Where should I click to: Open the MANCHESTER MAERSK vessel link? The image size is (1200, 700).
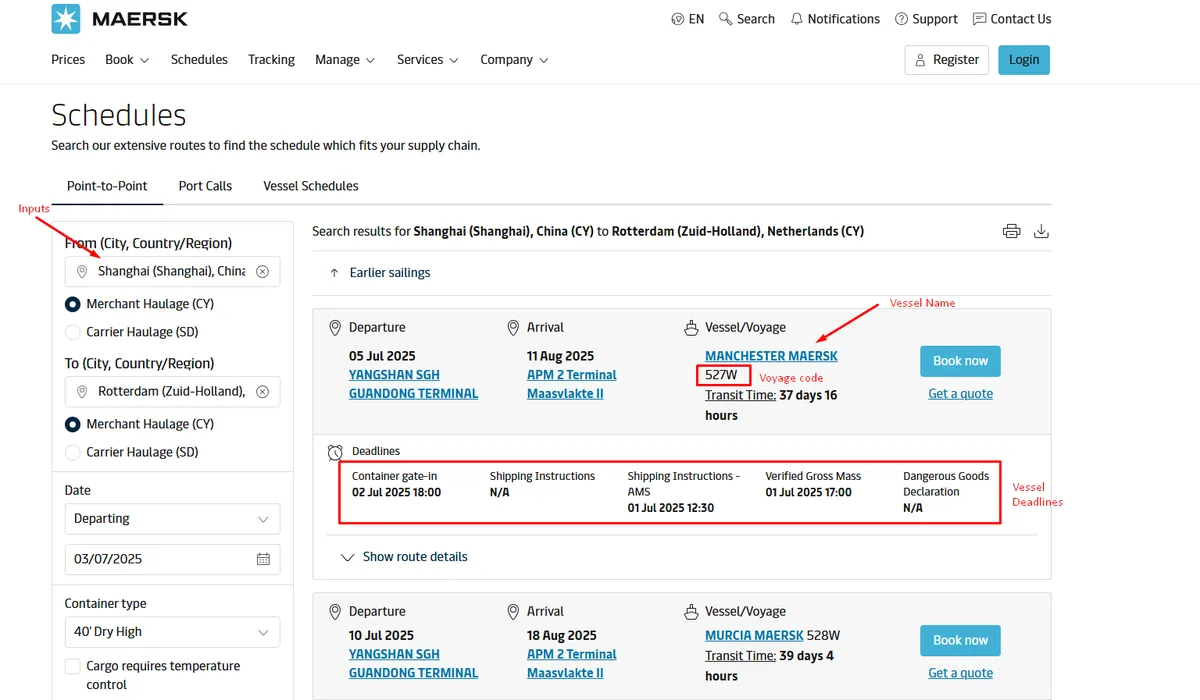coord(770,355)
